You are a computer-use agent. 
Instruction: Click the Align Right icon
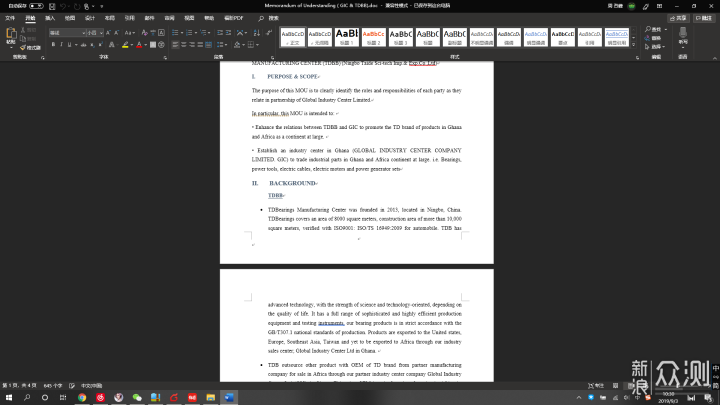point(191,45)
